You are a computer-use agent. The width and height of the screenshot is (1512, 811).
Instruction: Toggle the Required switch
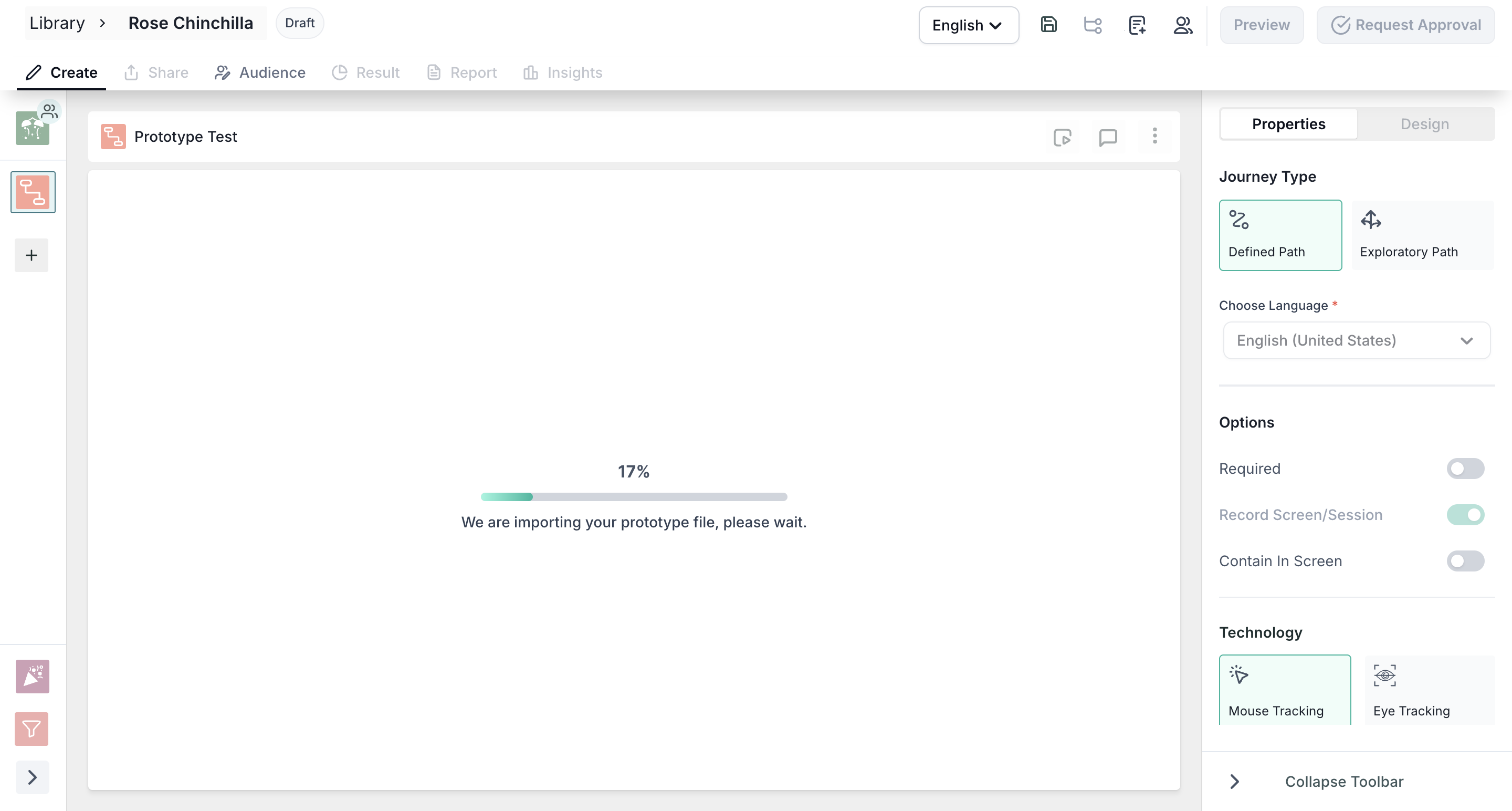point(1465,469)
